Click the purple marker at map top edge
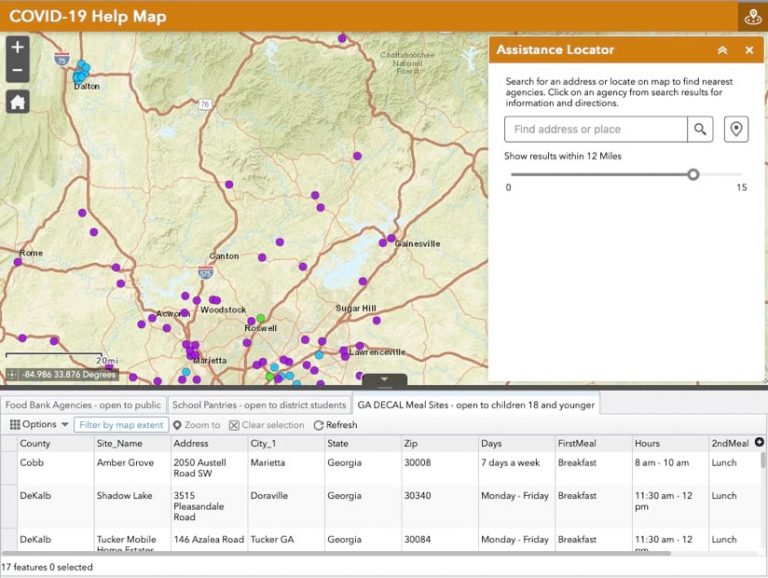The width and height of the screenshot is (768, 578). 342,38
